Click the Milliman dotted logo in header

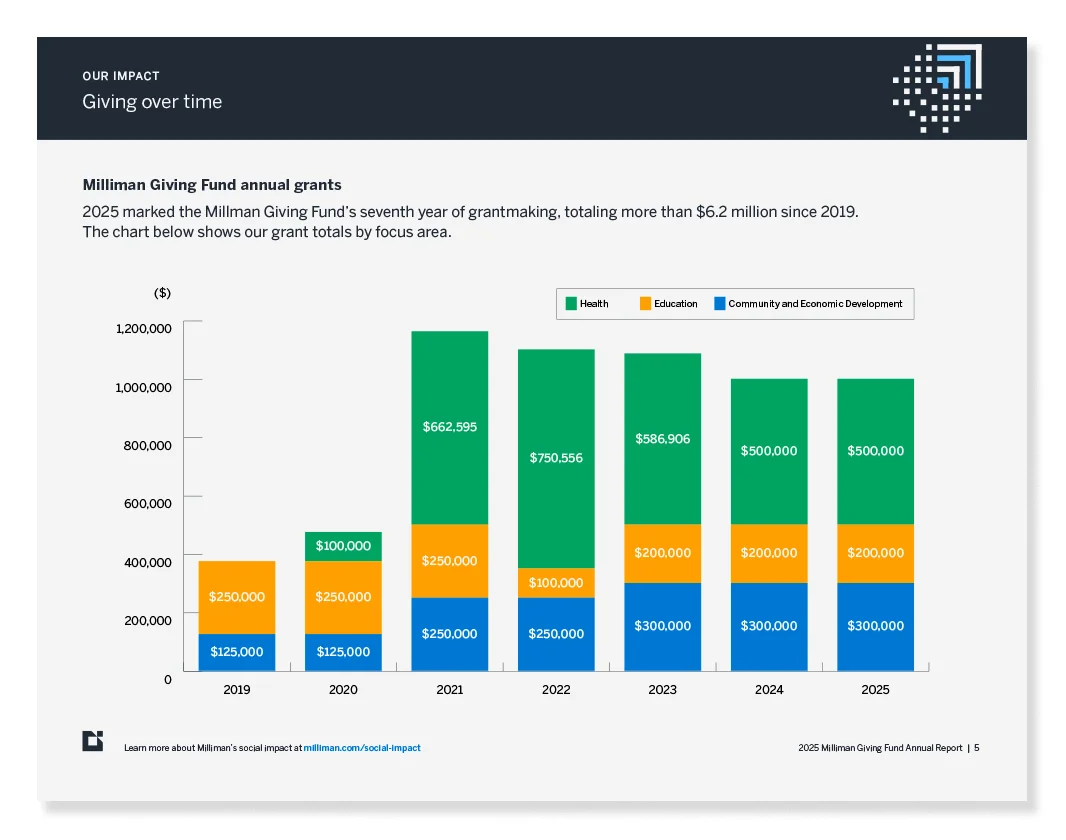click(937, 88)
